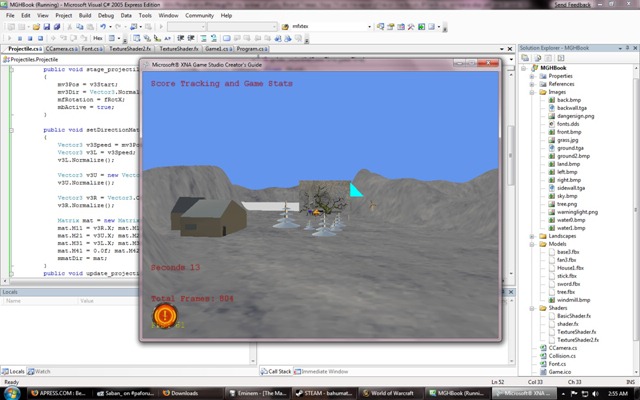The height and width of the screenshot is (400, 640).
Task: Select the Locals tab at bottom
Action: [13, 371]
